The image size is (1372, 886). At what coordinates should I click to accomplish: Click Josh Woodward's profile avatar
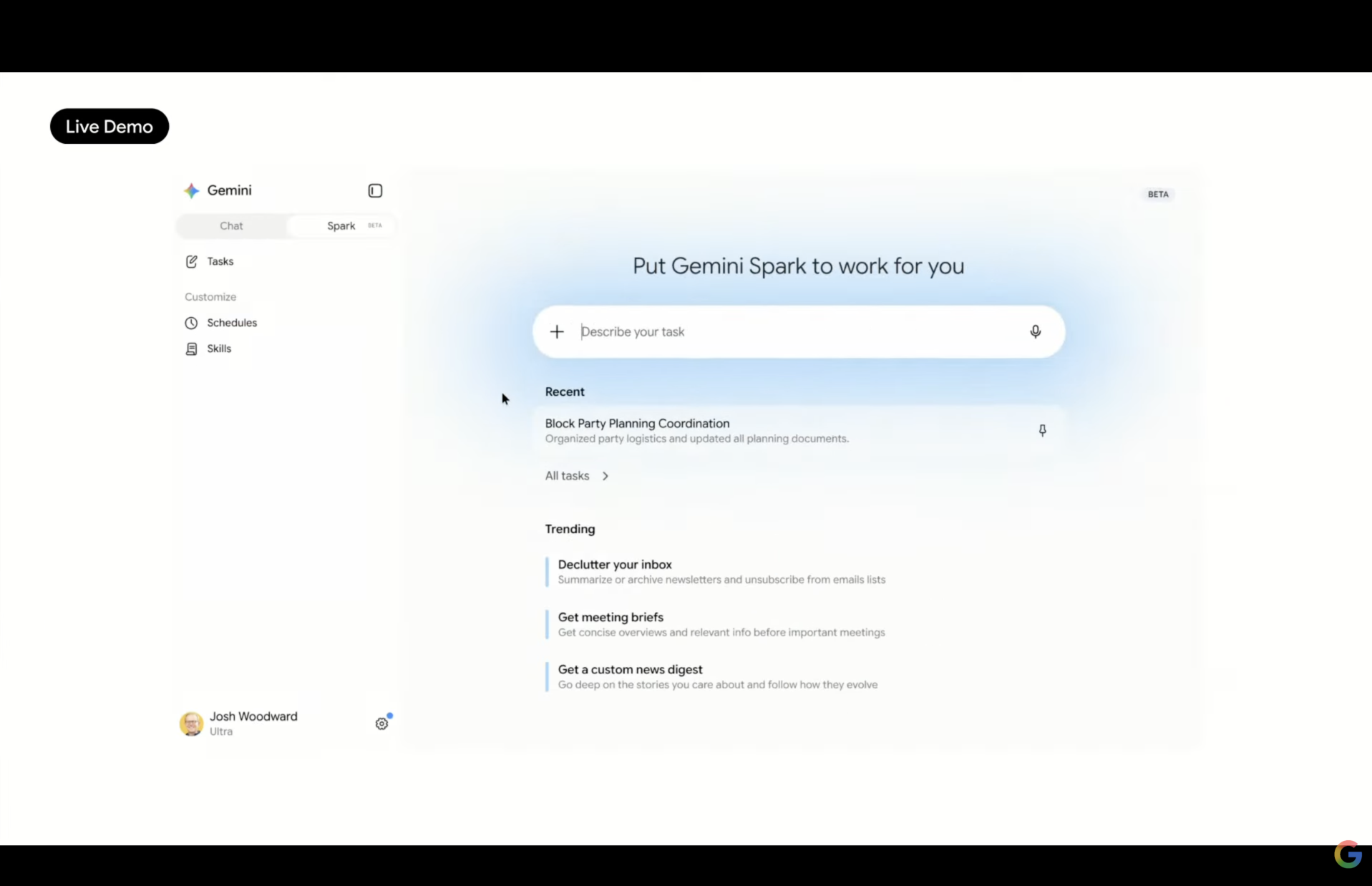[191, 724]
